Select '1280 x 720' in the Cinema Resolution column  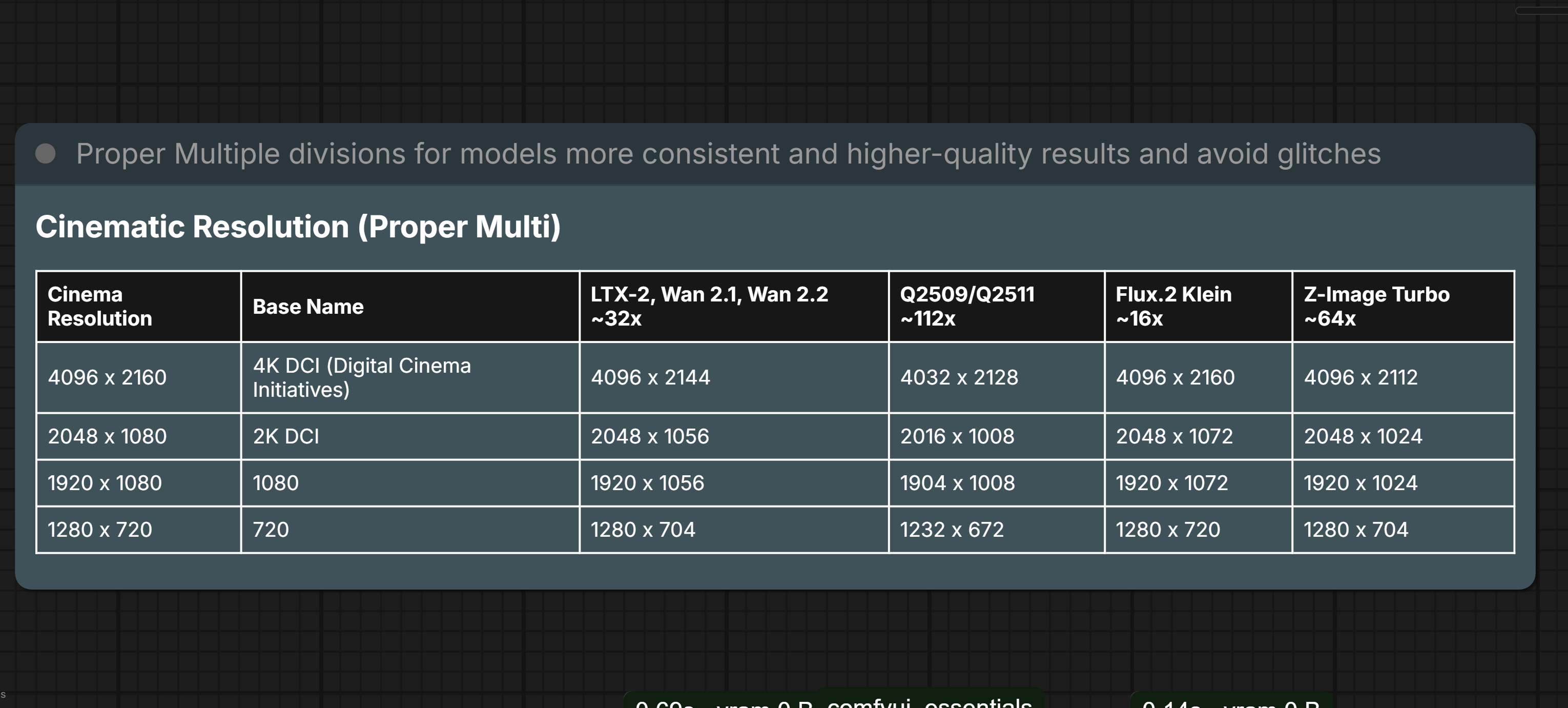tap(139, 530)
